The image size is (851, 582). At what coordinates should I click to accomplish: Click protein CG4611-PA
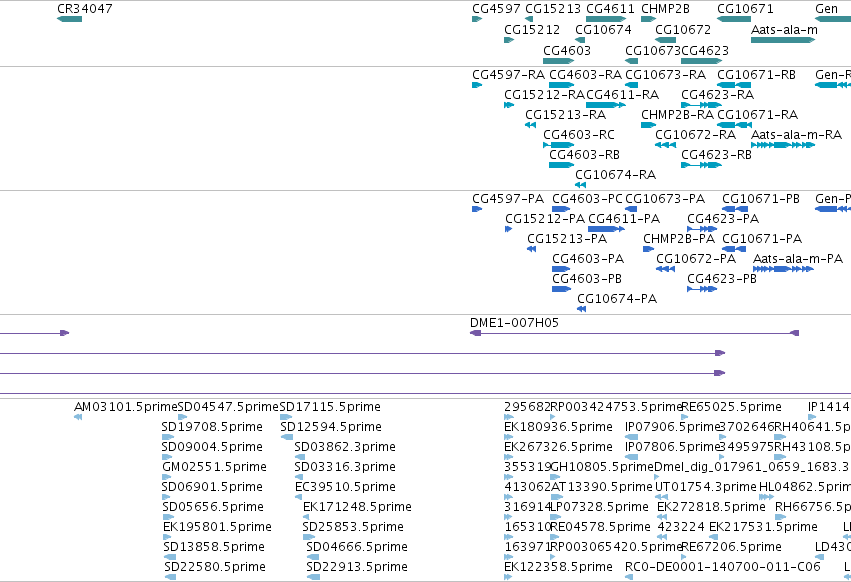point(606,229)
